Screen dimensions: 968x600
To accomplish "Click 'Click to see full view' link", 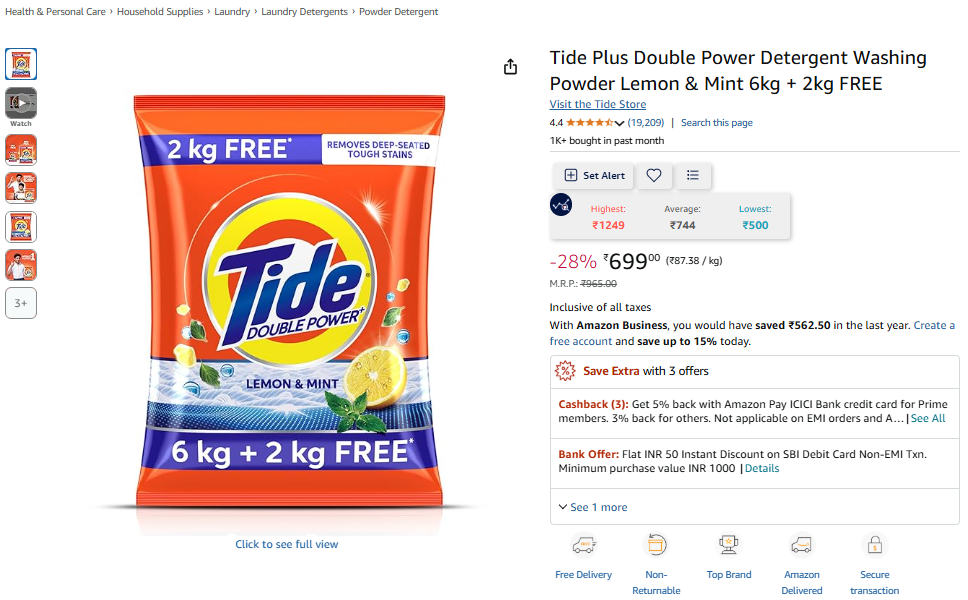I will pos(287,544).
